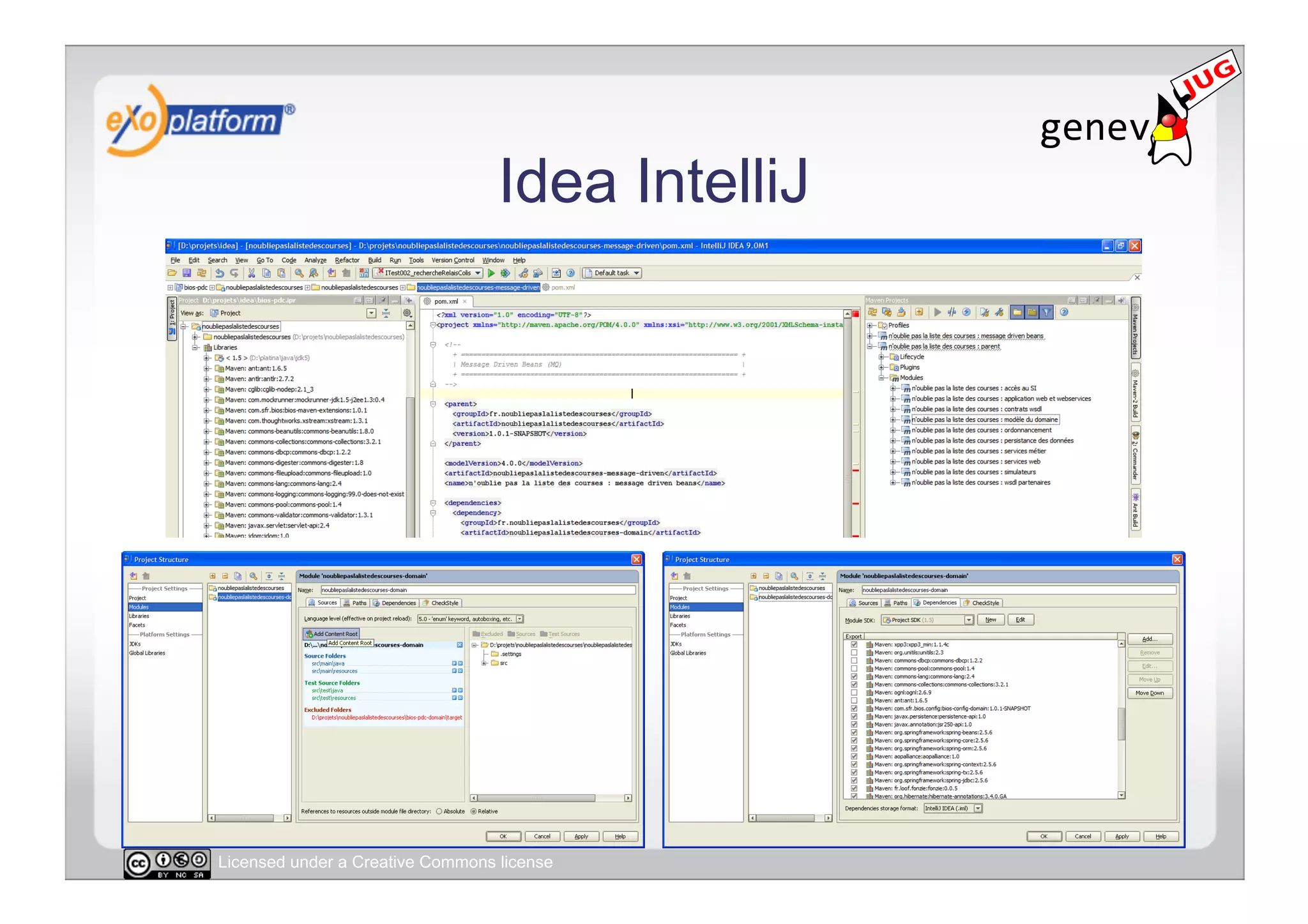Select the Absolute radio button
Screen dimensions: 1308x924
(x=439, y=812)
